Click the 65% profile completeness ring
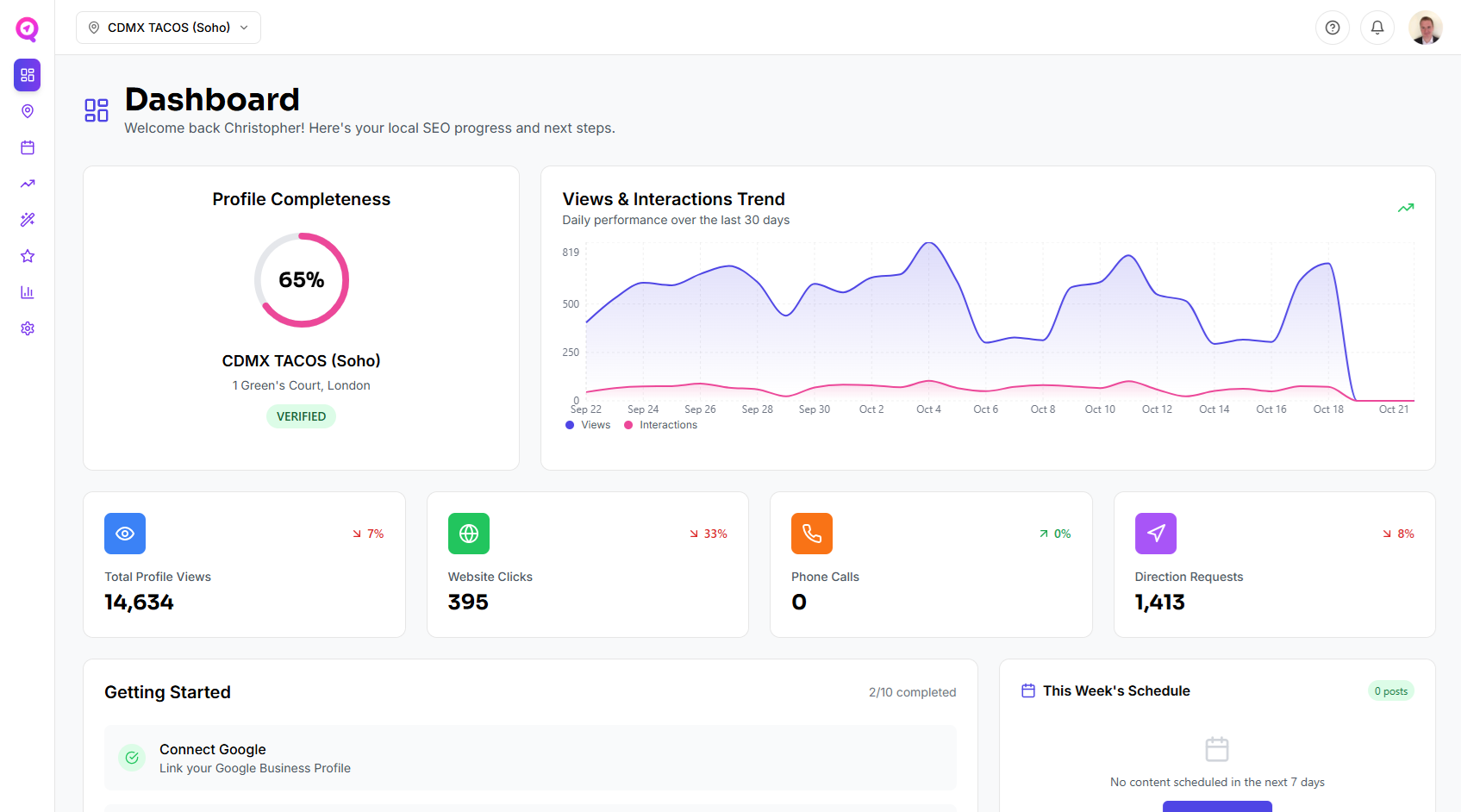Viewport: 1461px width, 812px height. (301, 280)
